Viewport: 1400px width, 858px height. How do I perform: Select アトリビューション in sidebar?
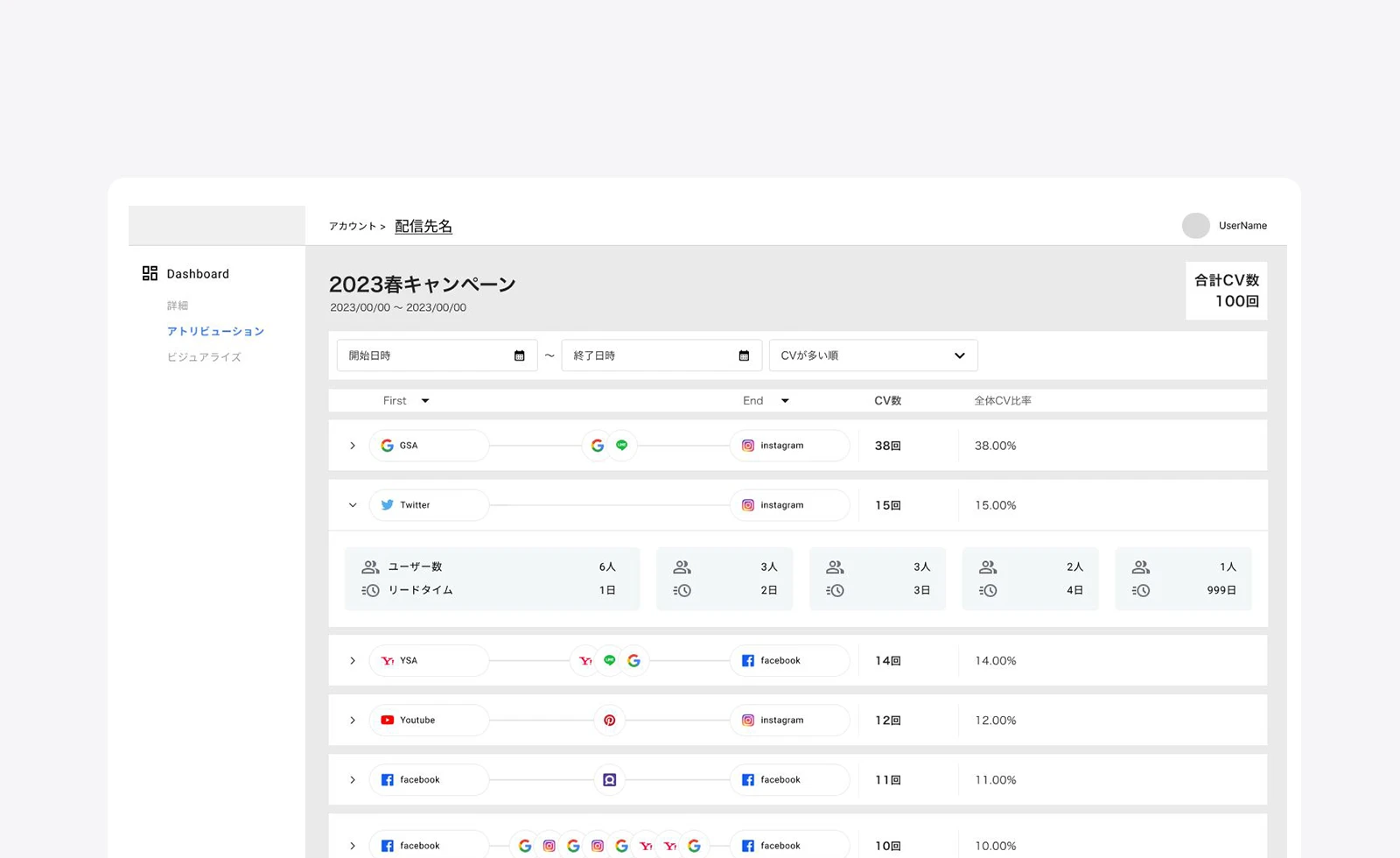pos(215,331)
